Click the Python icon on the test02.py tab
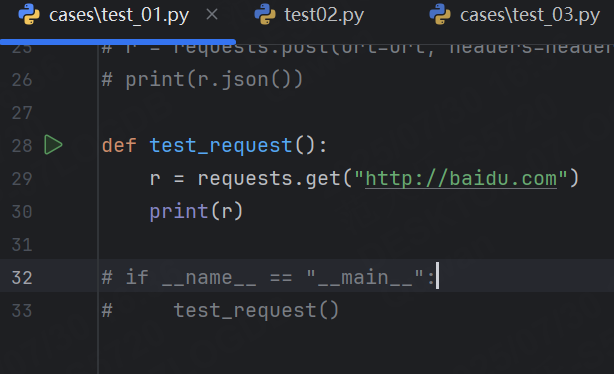This screenshot has height=374, width=614. [x=265, y=14]
